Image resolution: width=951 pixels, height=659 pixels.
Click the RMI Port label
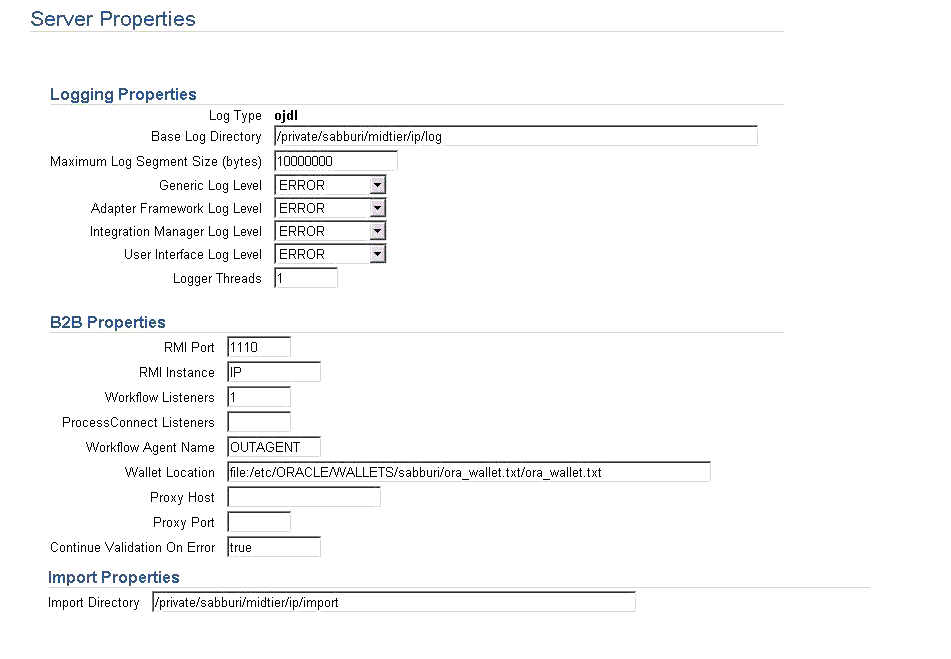pos(189,347)
